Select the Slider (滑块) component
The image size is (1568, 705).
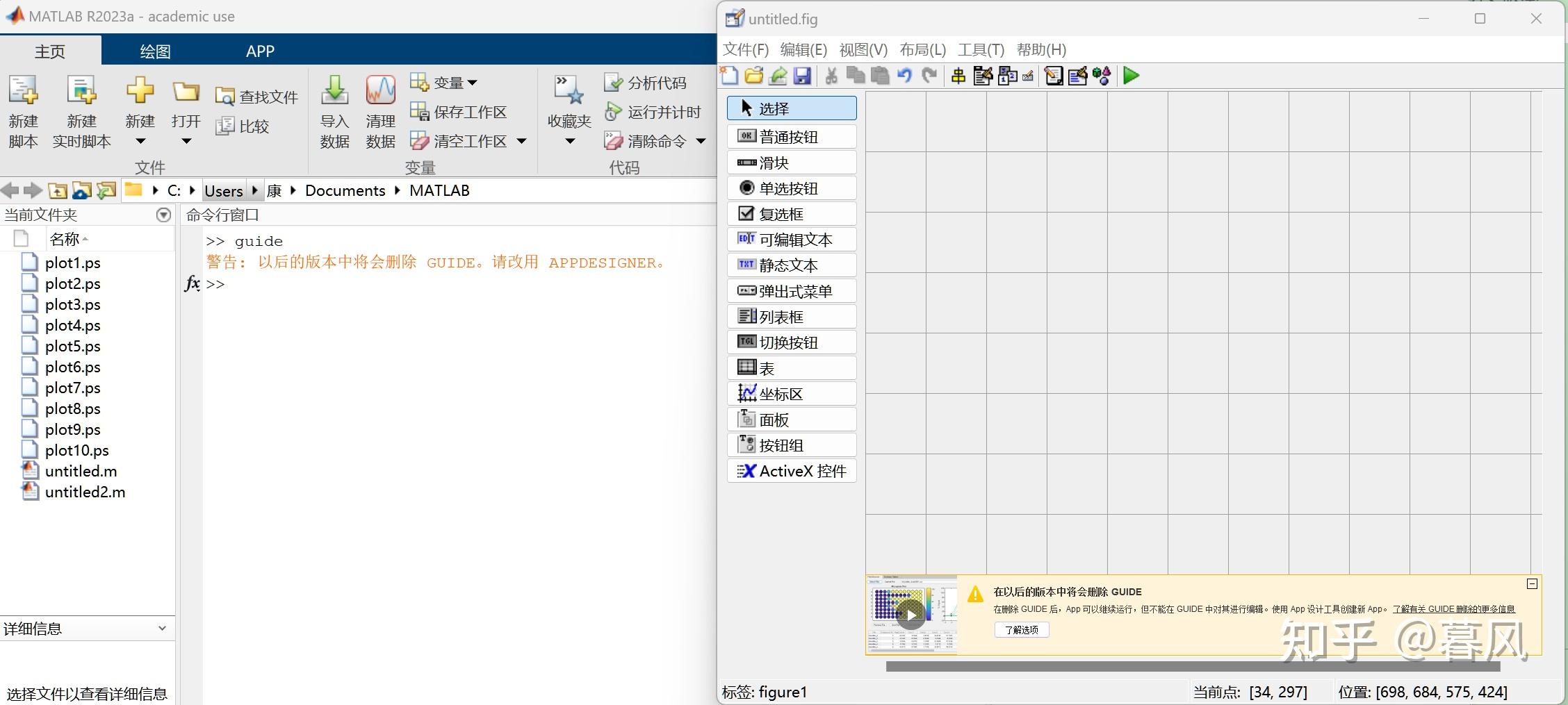coord(792,163)
